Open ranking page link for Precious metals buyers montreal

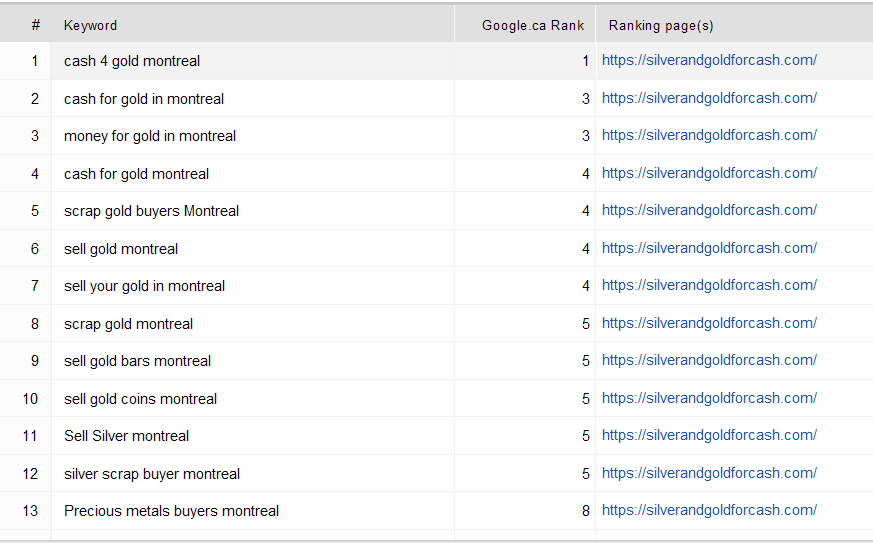tap(709, 510)
